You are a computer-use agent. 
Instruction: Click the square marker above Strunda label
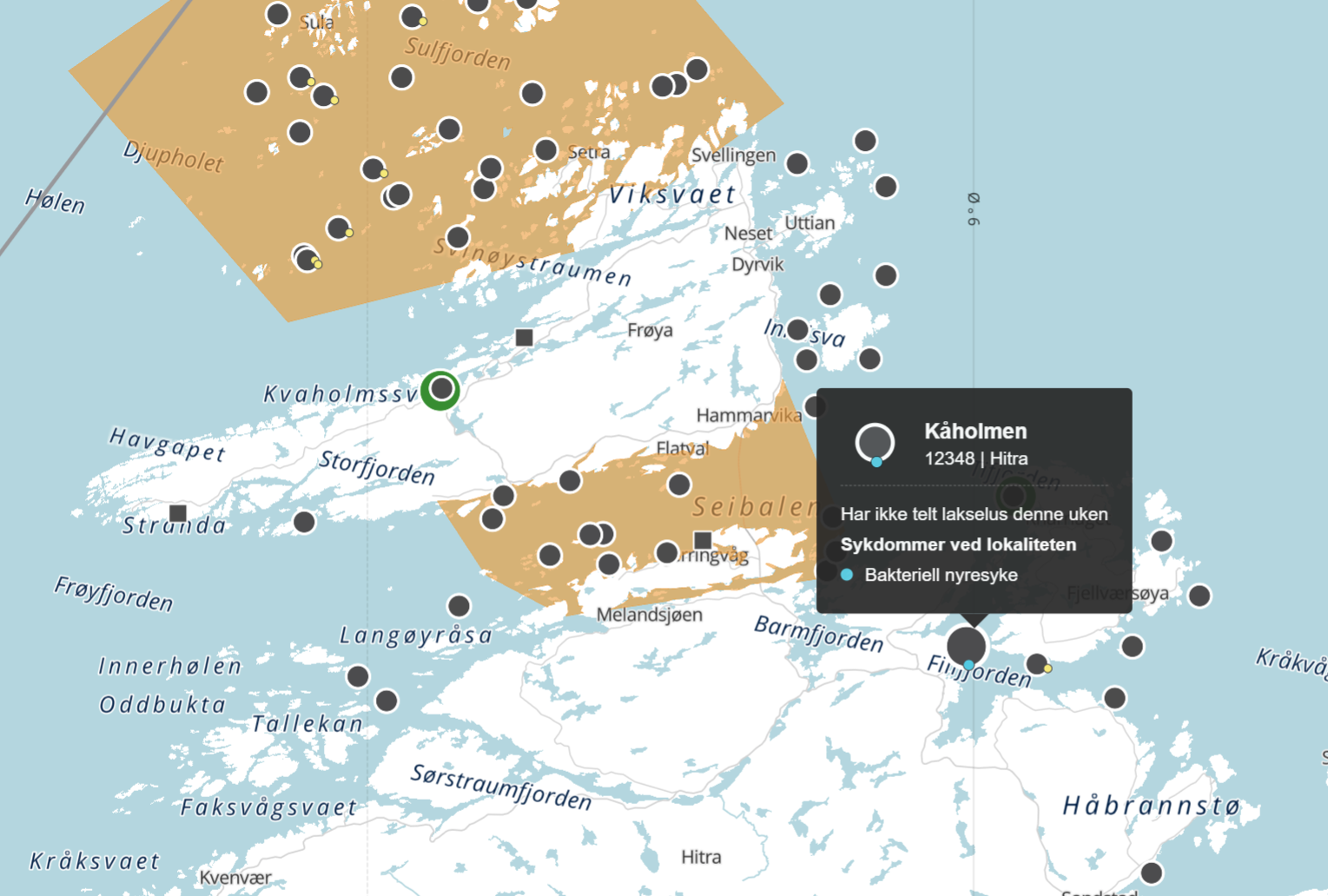178,513
